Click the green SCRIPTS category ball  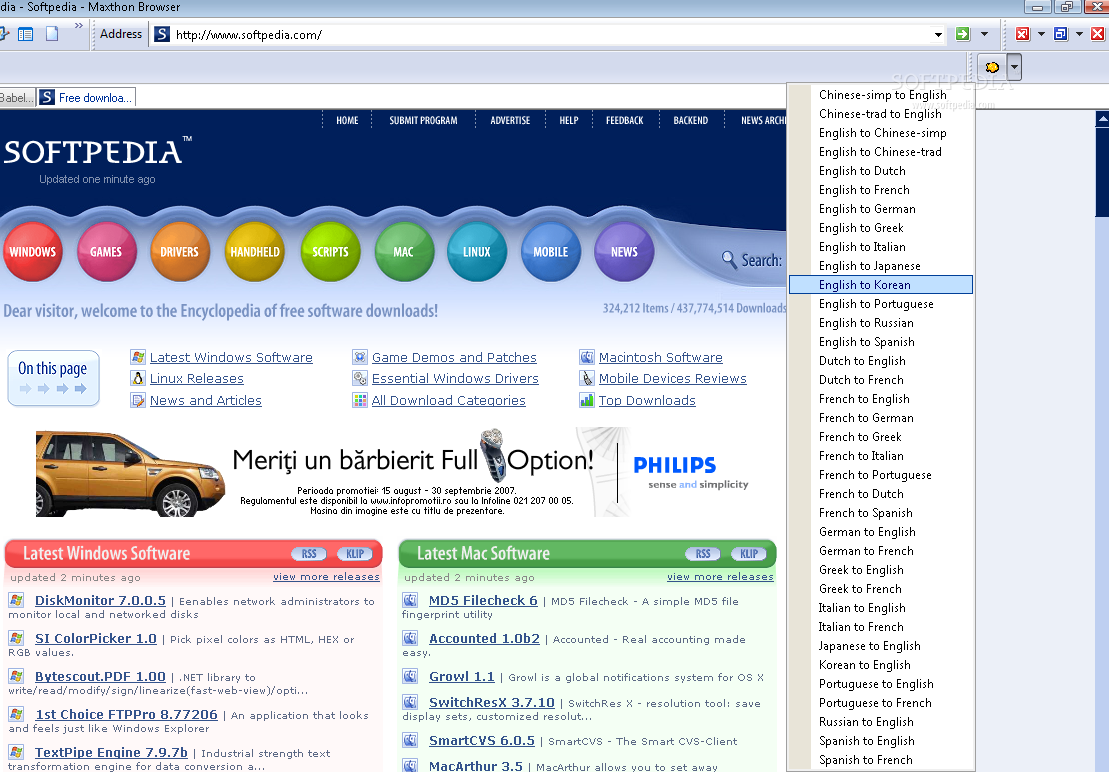[330, 252]
